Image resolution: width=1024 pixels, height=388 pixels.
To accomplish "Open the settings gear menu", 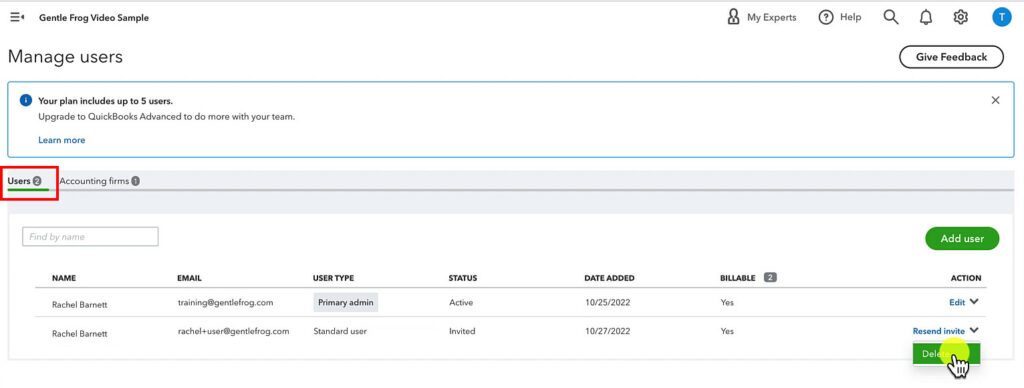I will (960, 18).
